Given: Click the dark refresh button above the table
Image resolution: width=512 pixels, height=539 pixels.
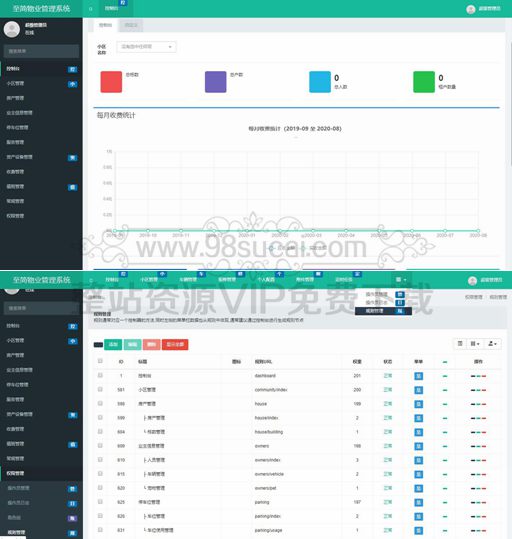Looking at the screenshot, I should pyautogui.click(x=98, y=344).
